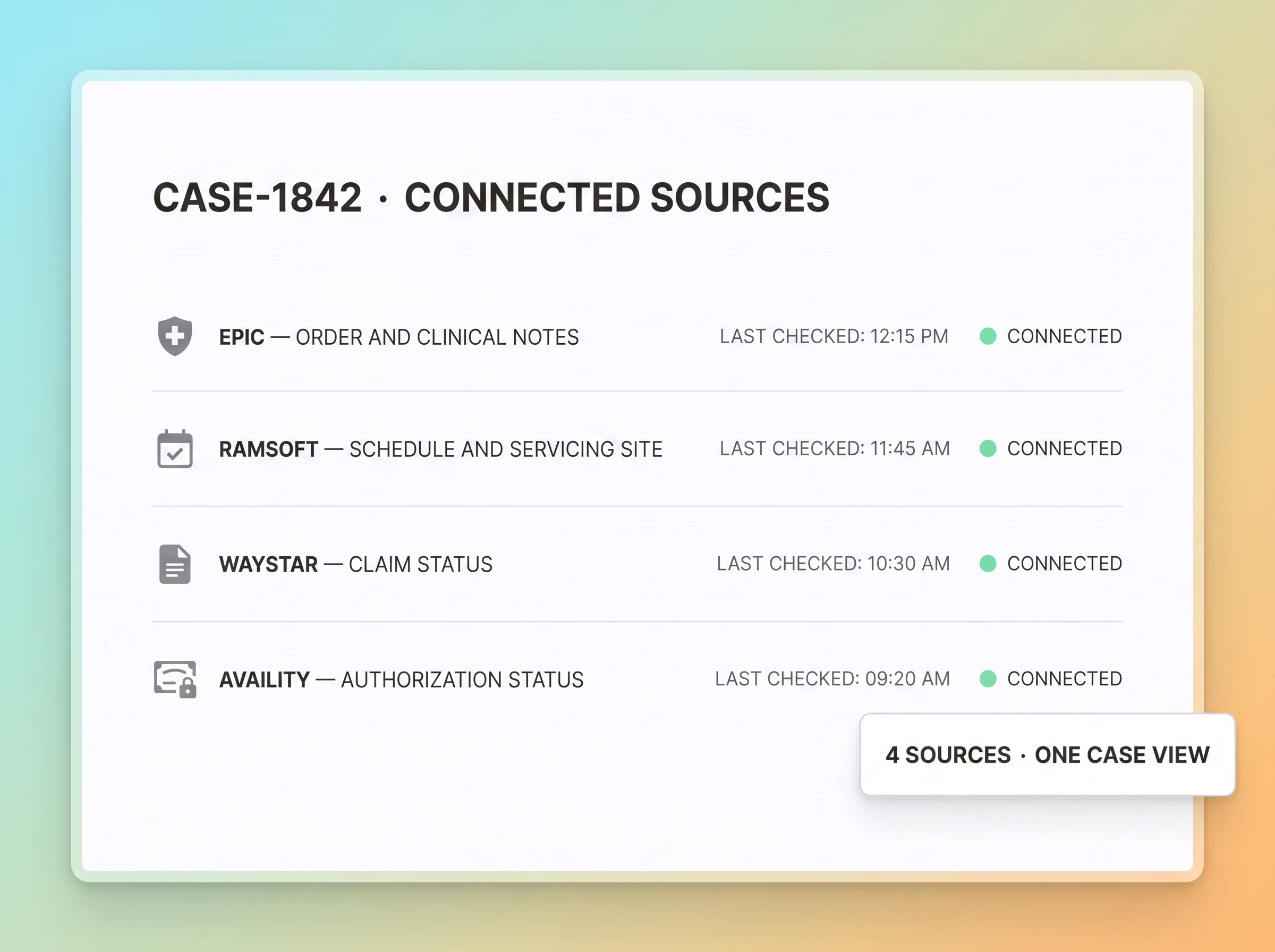The image size is (1275, 952).
Task: Click the Connected status text for Waystar
Action: tap(1064, 564)
